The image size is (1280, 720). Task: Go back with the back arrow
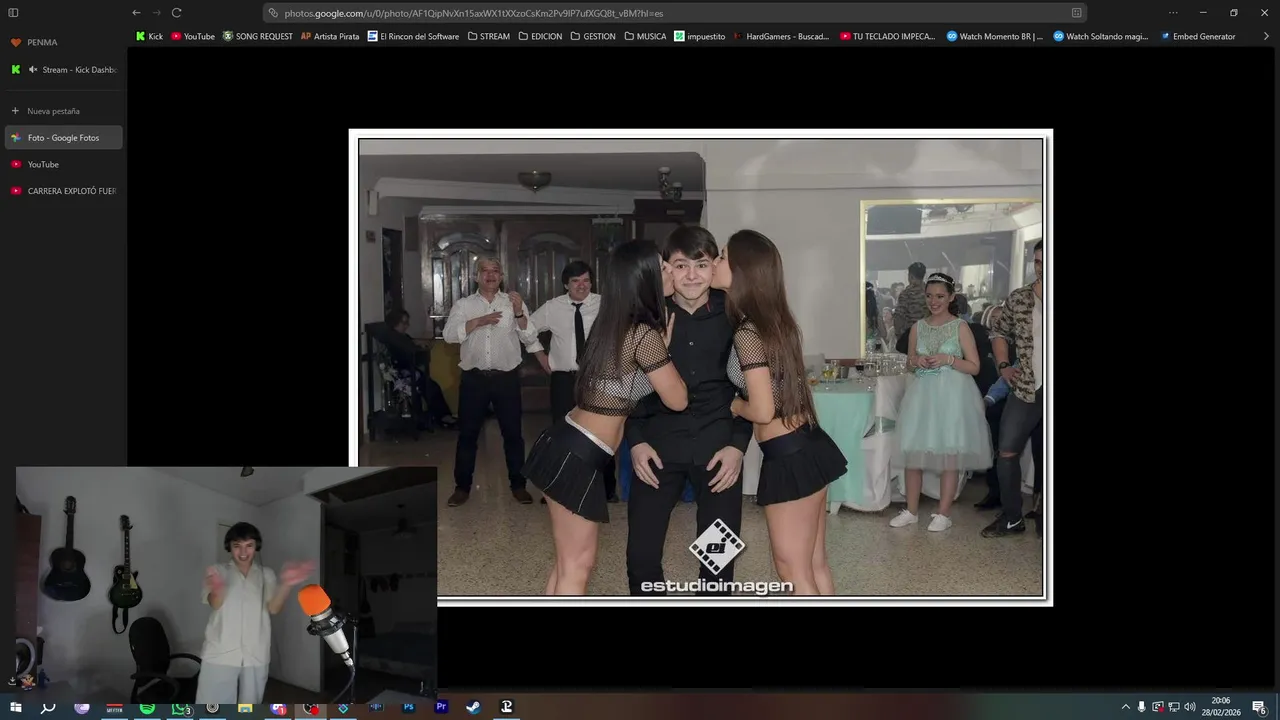point(136,13)
